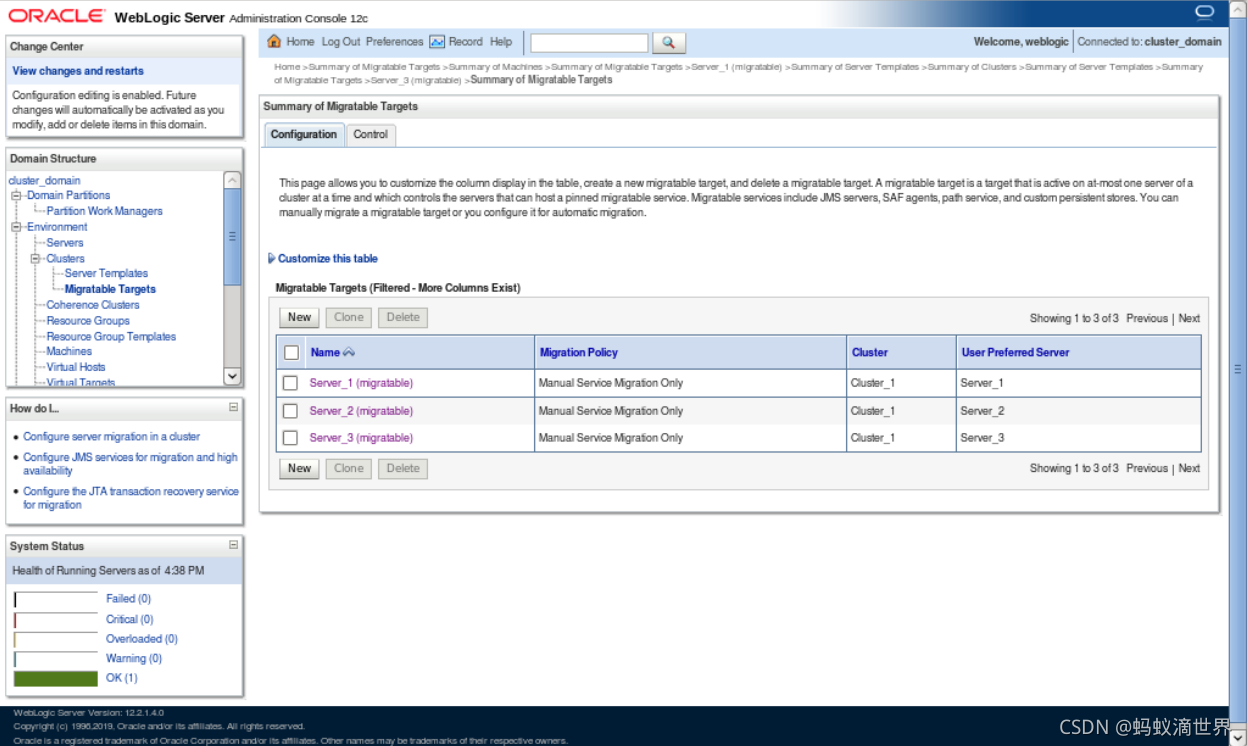
Task: Click the Failed (0) status link
Action: [x=128, y=599]
